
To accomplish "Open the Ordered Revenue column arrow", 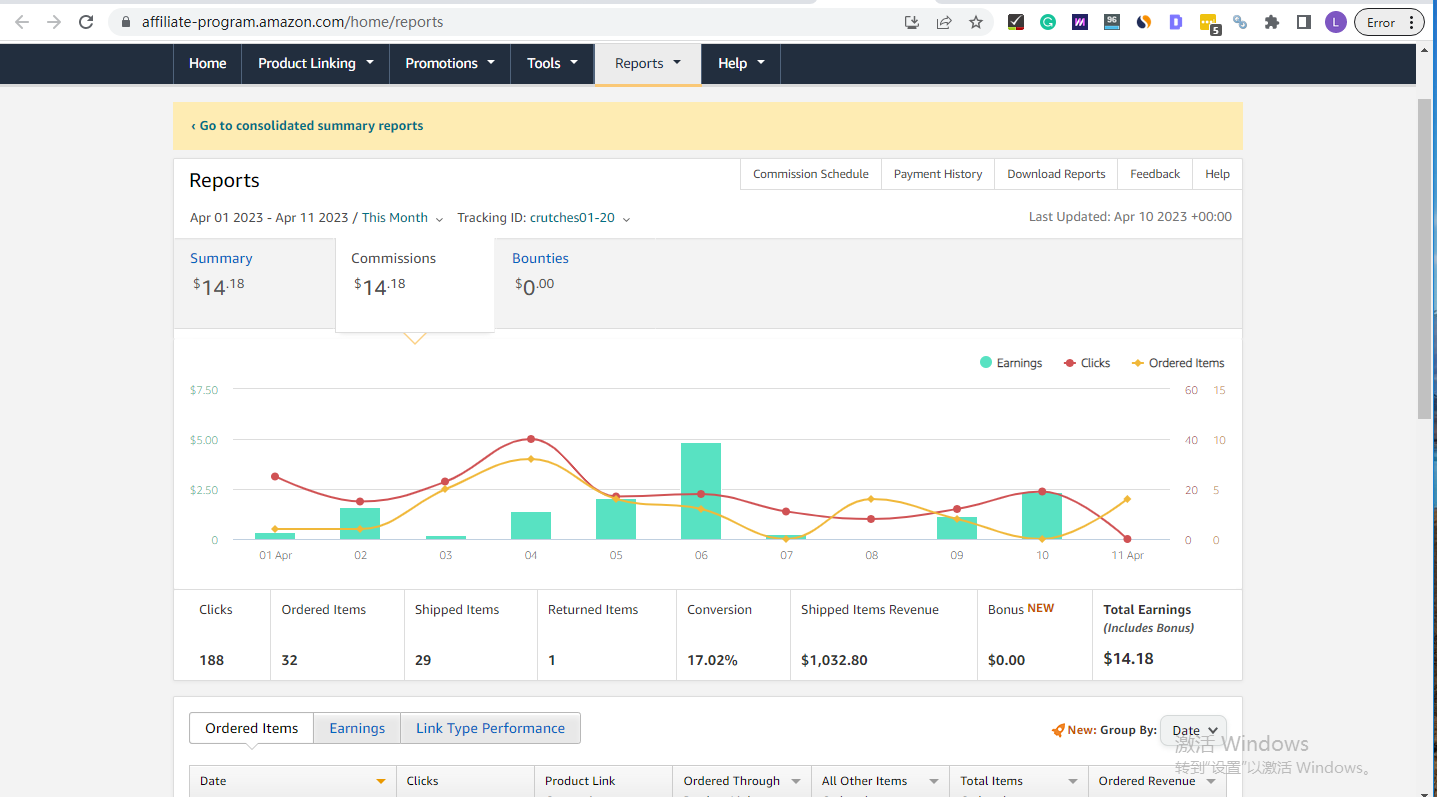I will (x=1212, y=781).
